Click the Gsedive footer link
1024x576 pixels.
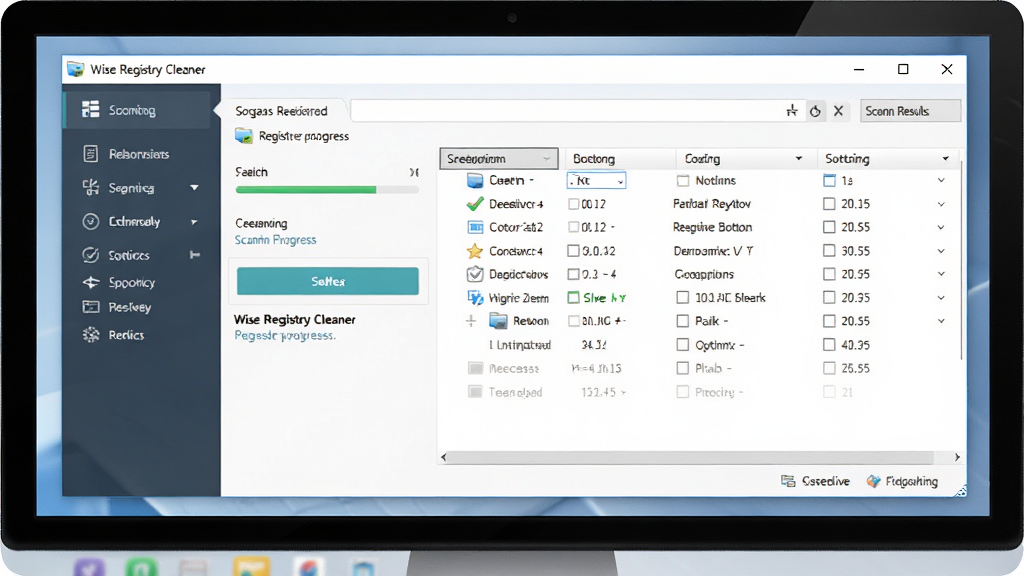click(825, 481)
